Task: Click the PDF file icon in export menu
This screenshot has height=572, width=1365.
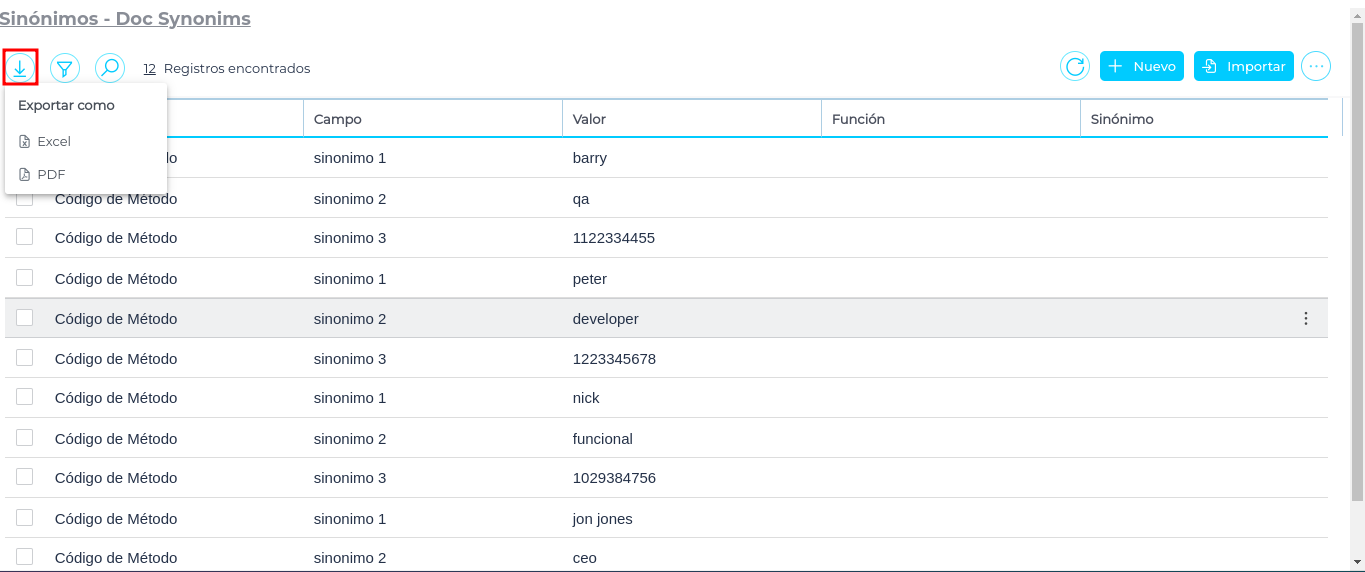Action: pyautogui.click(x=25, y=175)
